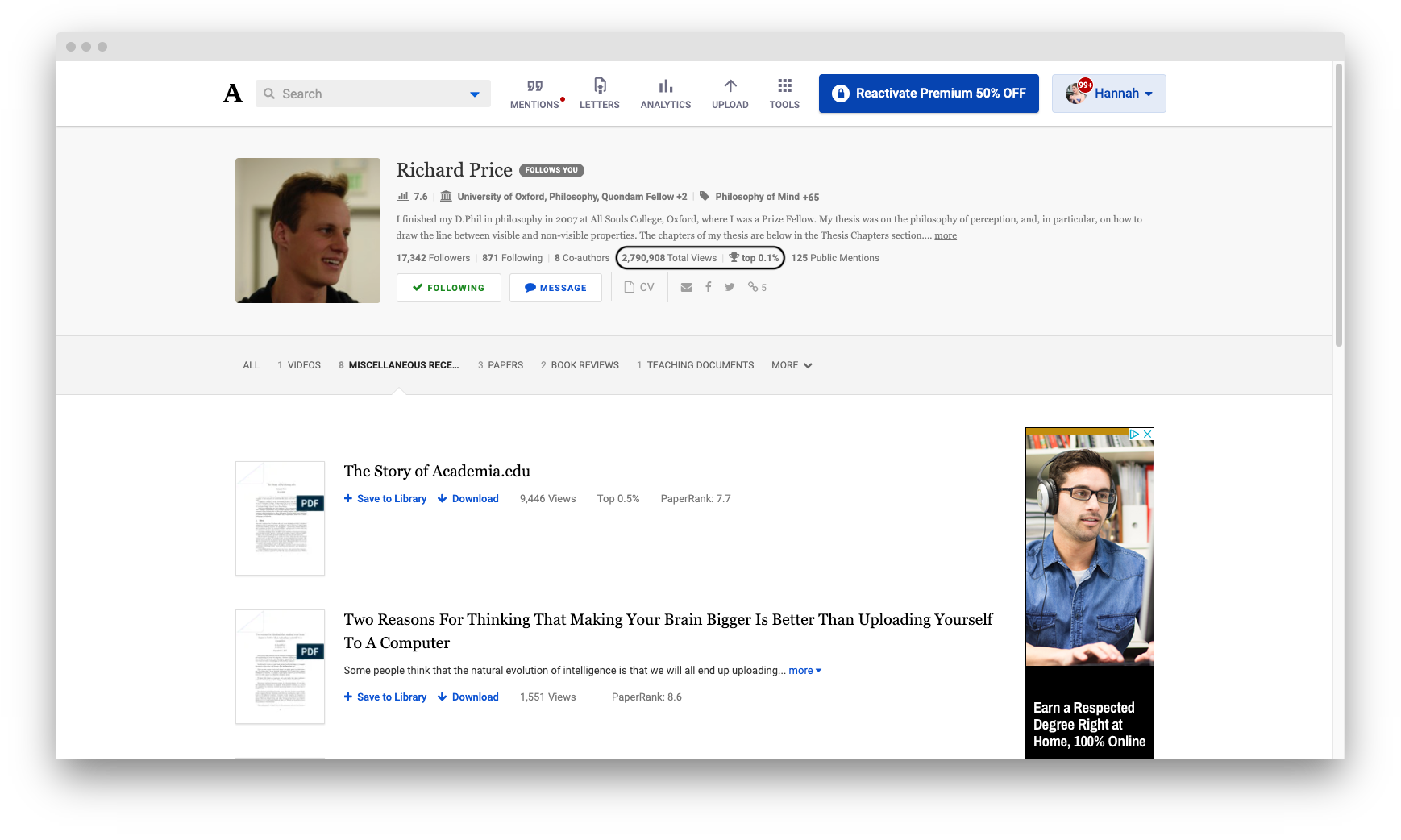Open the Mentions quote icon
Screen dimensions: 1401x840
(x=534, y=86)
